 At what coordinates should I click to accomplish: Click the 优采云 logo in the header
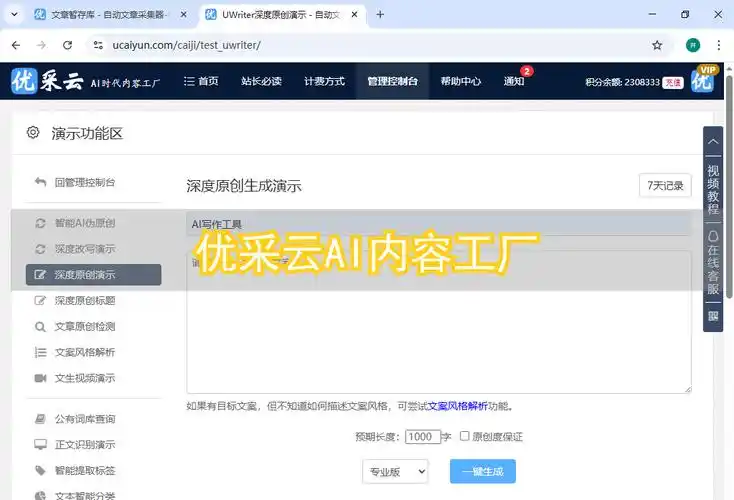pos(47,81)
